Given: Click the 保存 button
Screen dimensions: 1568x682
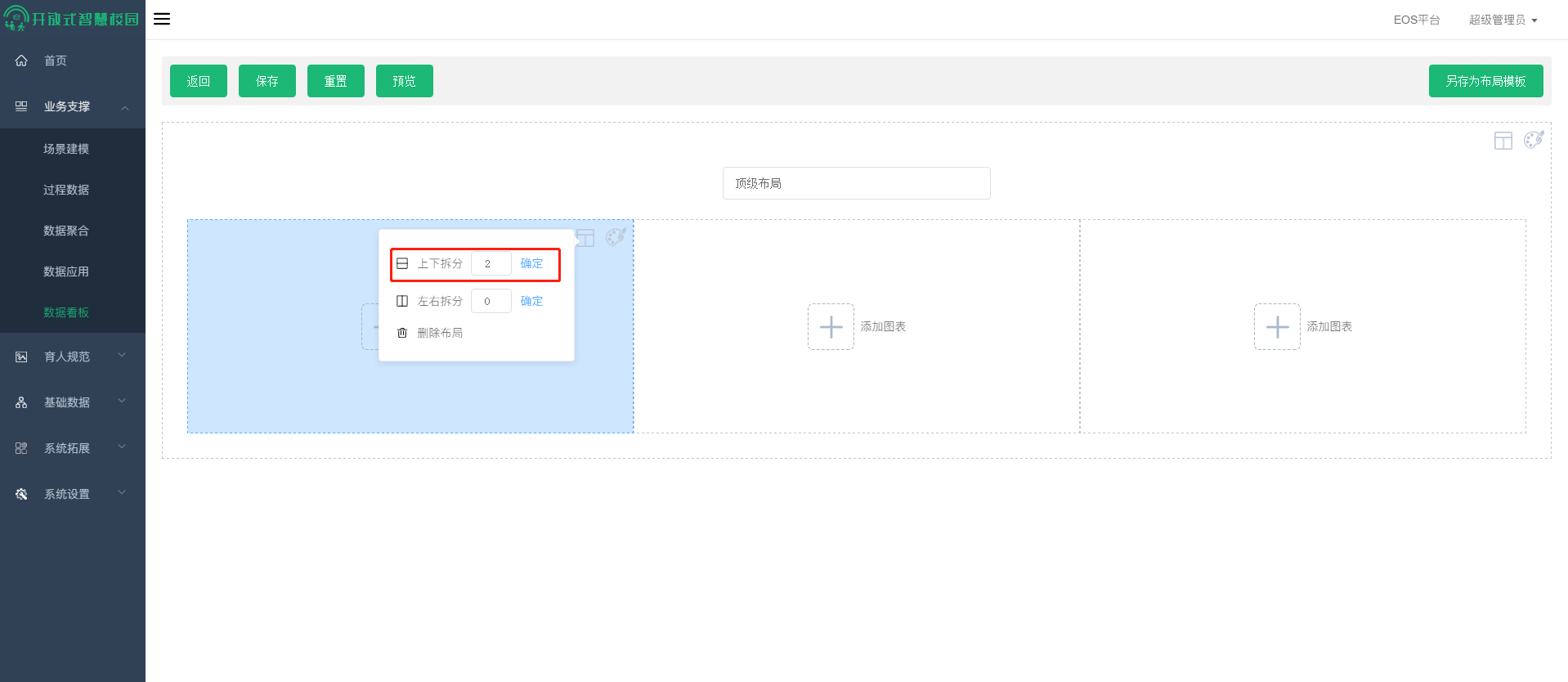Looking at the screenshot, I should click(267, 81).
